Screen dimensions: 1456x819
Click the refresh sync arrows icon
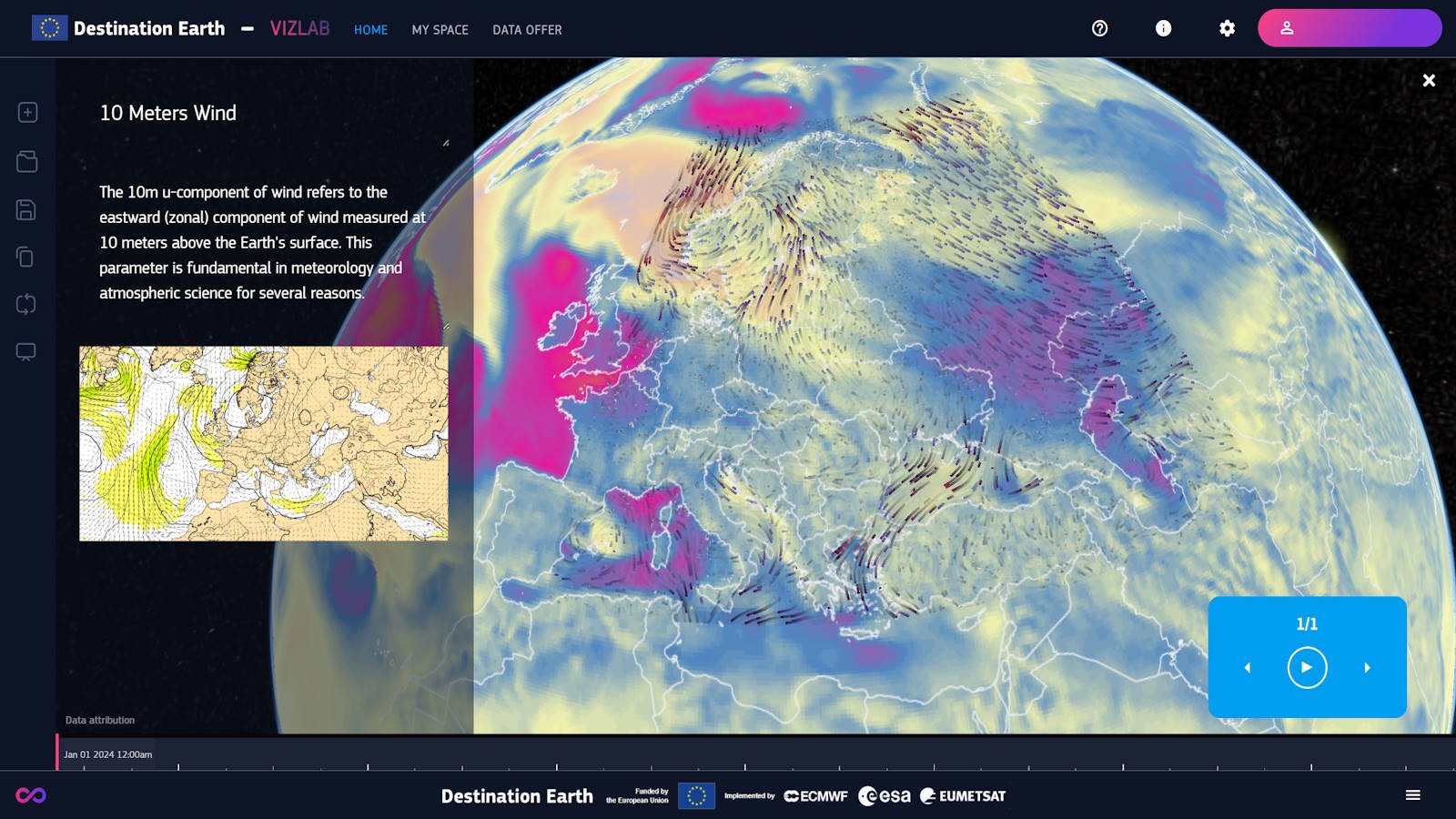click(x=26, y=304)
